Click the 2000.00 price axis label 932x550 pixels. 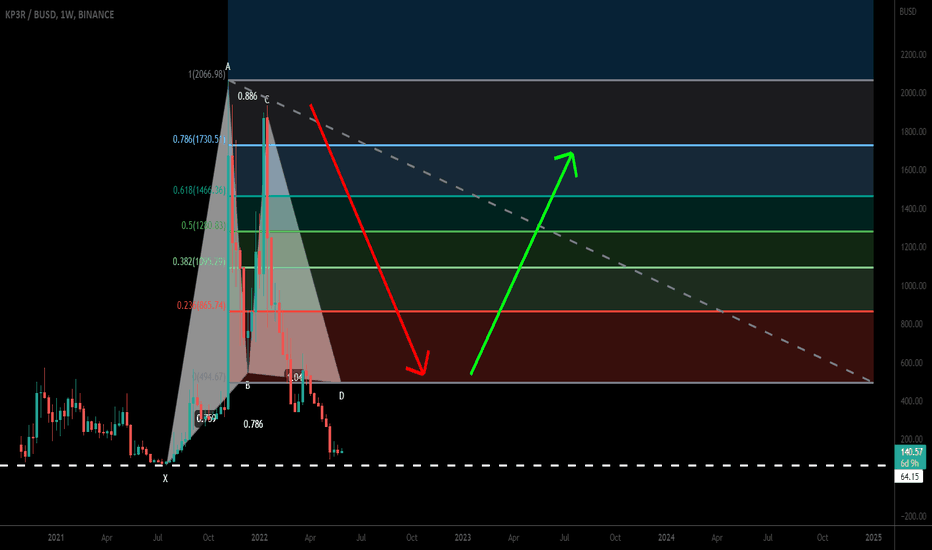[913, 93]
